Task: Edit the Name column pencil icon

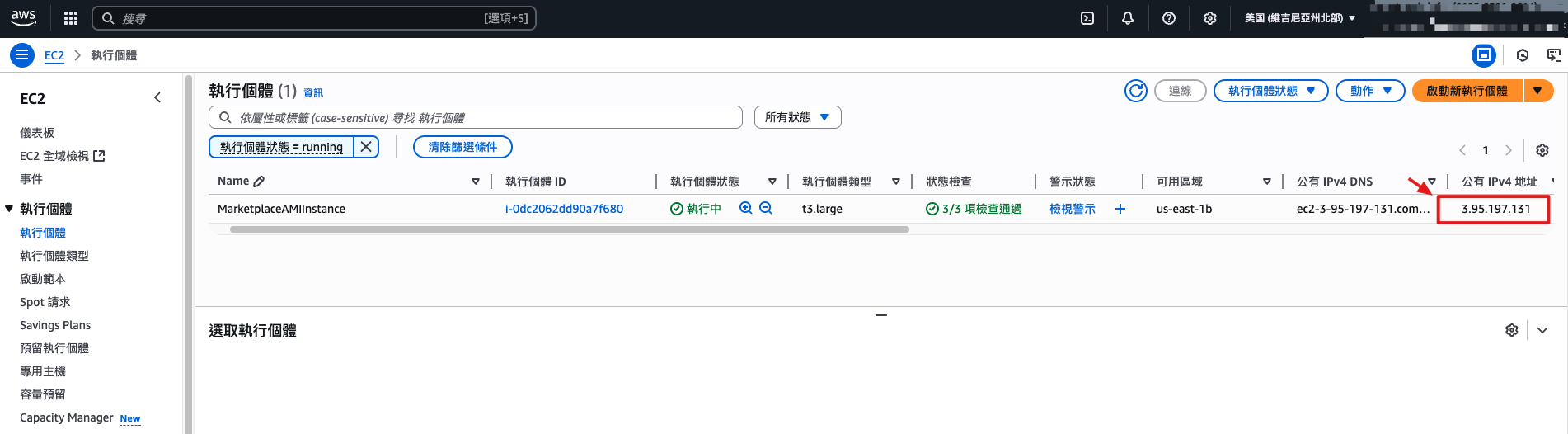Action: [259, 182]
